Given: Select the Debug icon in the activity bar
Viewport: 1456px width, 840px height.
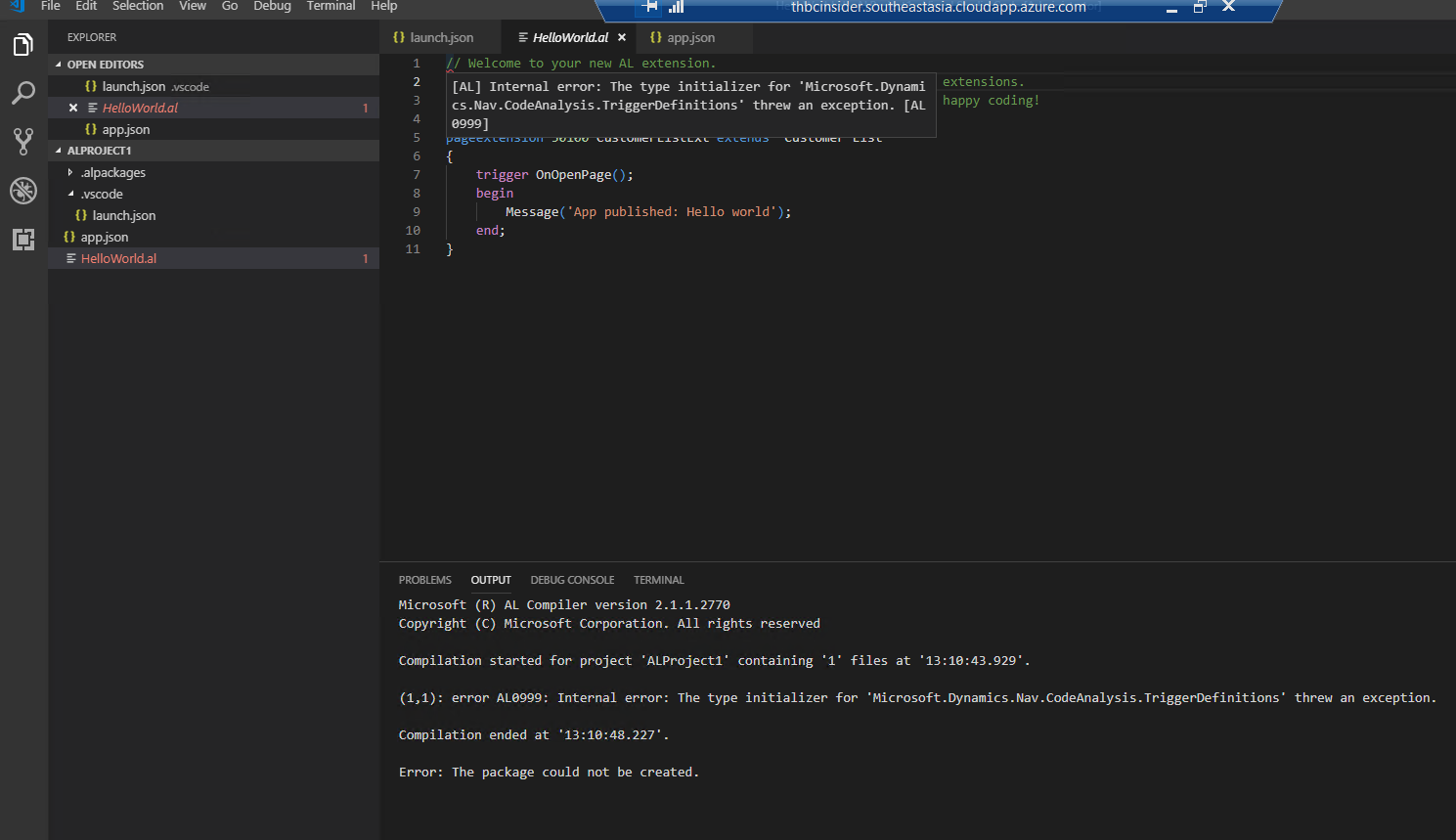Looking at the screenshot, I should tap(22, 191).
